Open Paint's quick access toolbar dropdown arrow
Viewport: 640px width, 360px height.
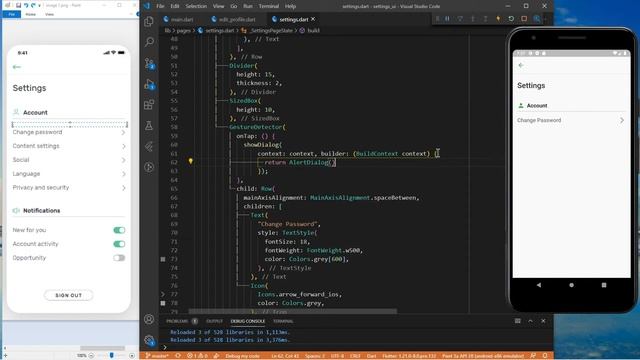(39, 5)
